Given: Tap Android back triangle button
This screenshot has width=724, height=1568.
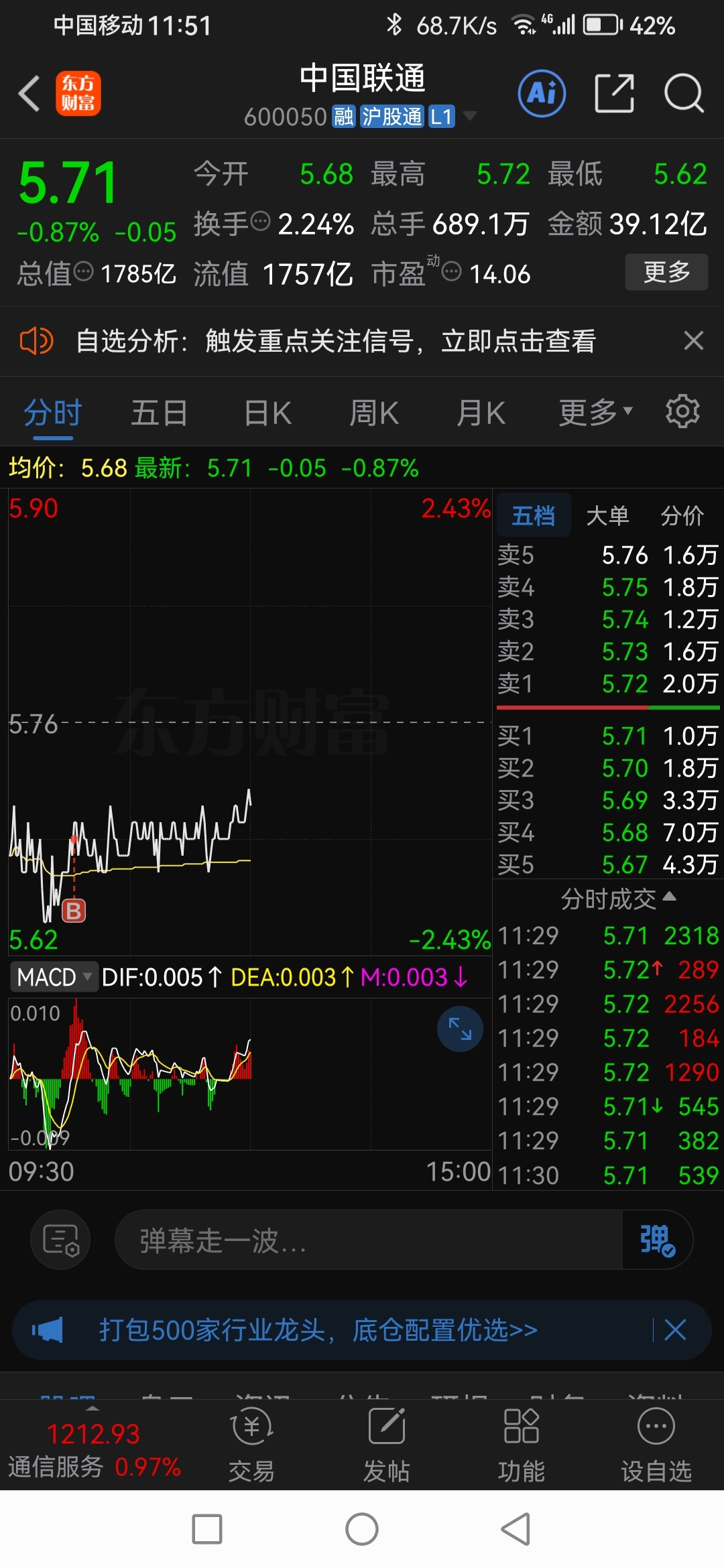Looking at the screenshot, I should pyautogui.click(x=516, y=1529).
